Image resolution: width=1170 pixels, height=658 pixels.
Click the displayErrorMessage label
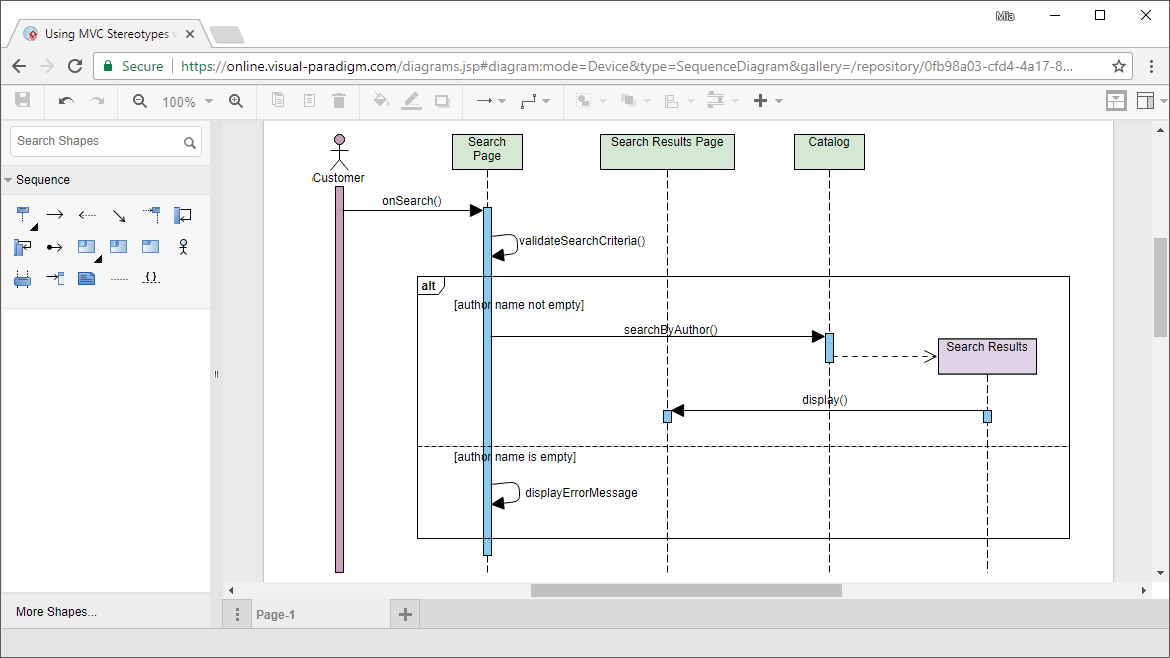pos(581,493)
